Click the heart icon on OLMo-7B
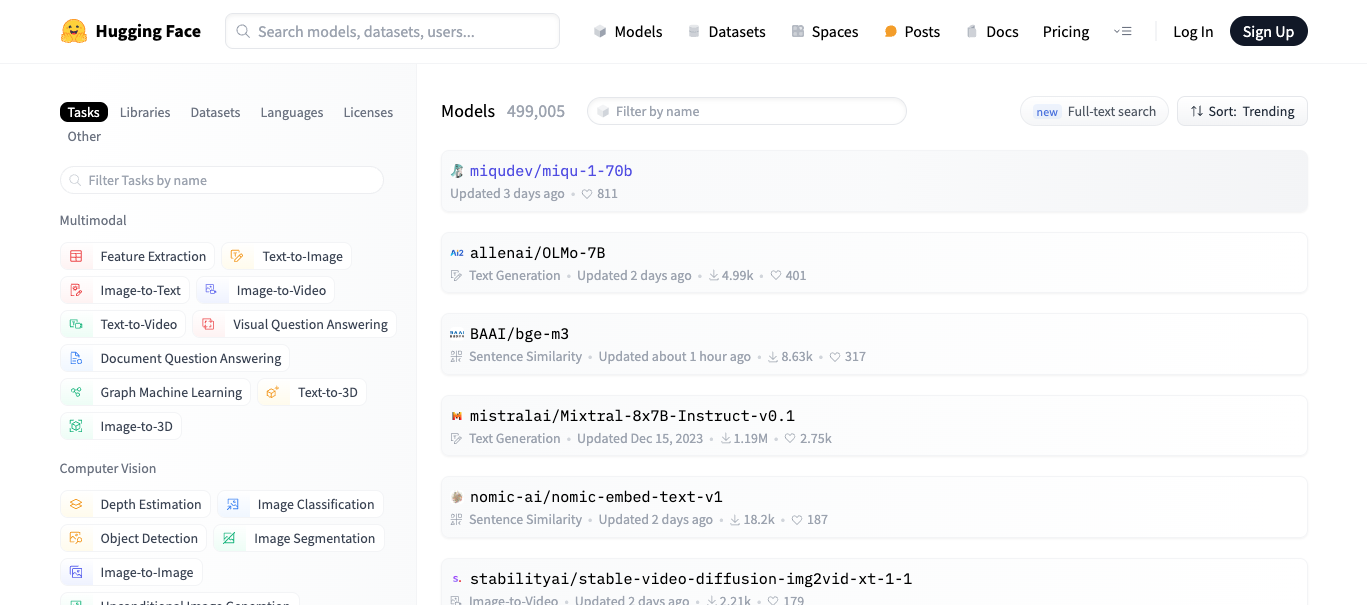This screenshot has height=605, width=1367. click(776, 275)
